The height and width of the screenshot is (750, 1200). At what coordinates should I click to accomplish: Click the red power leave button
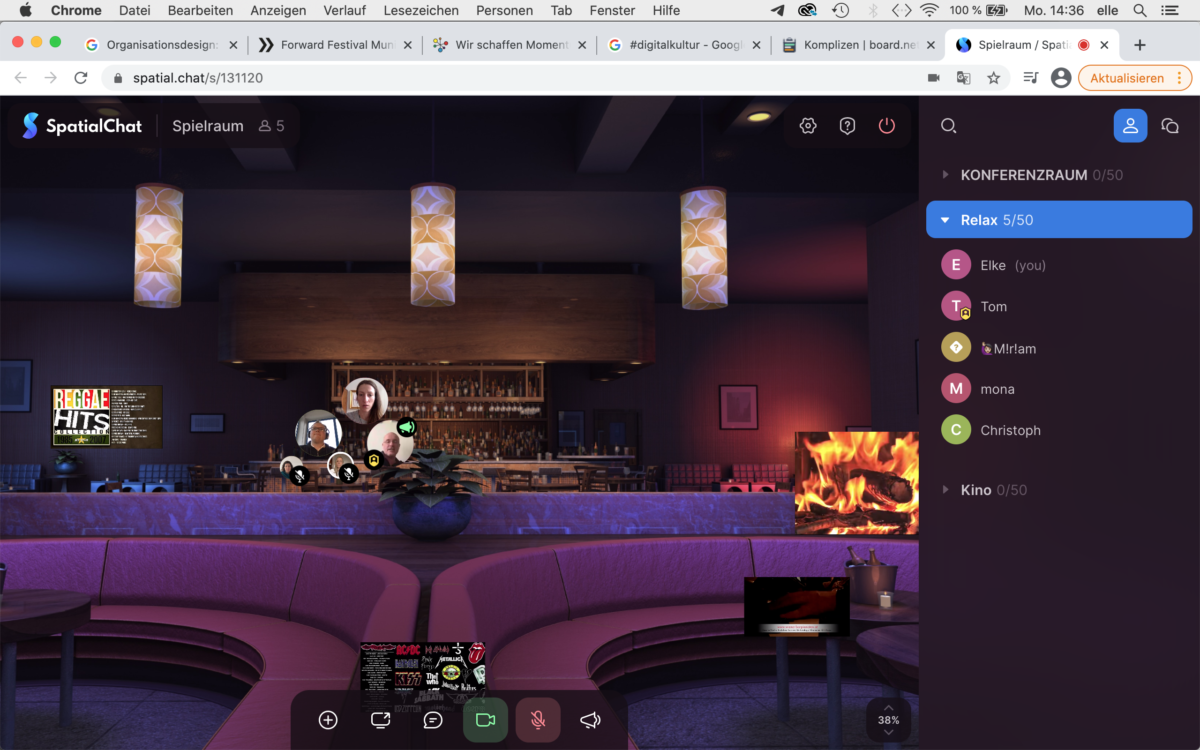click(x=887, y=126)
